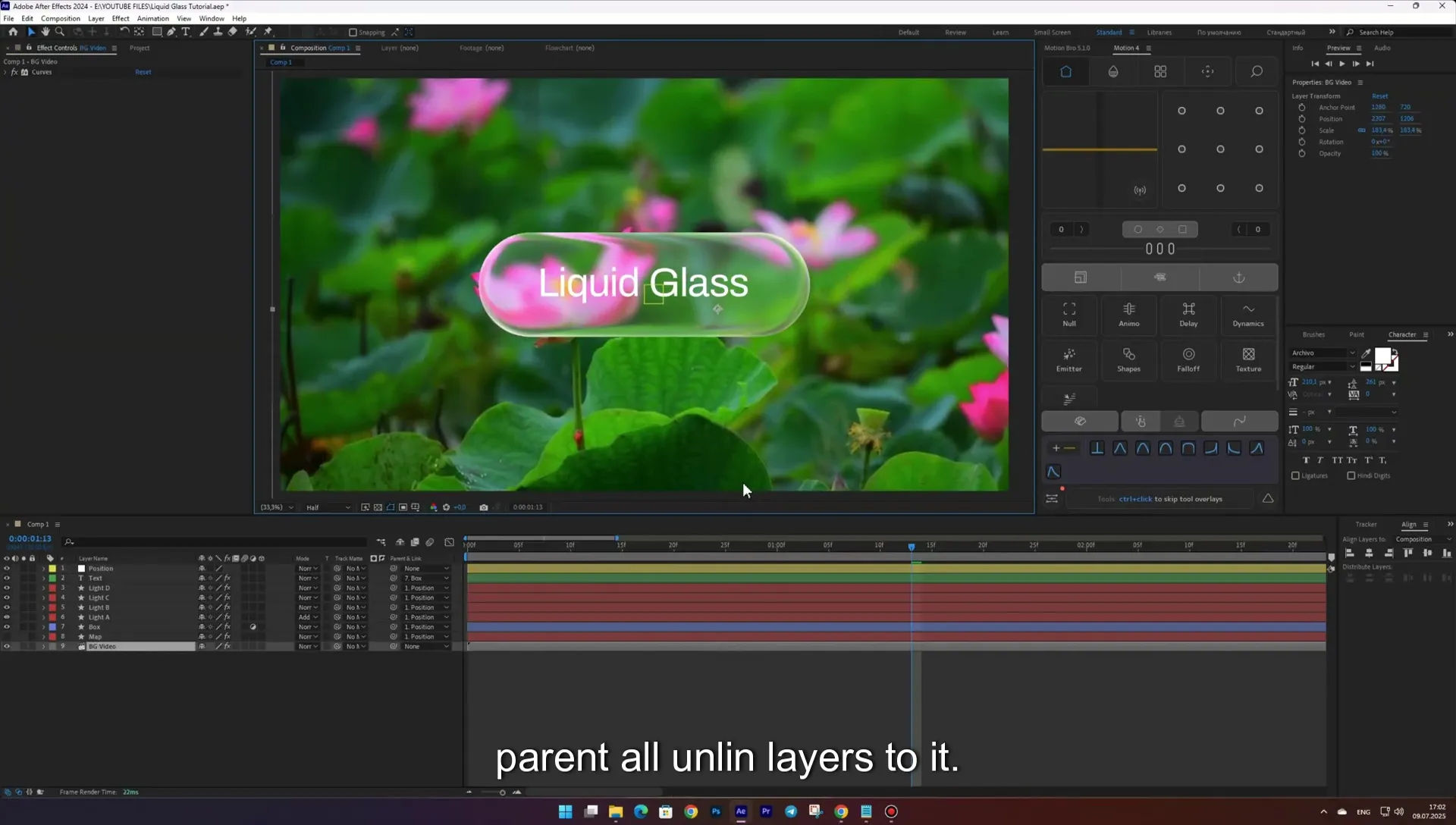Enable the Snapping checkbox

point(353,33)
